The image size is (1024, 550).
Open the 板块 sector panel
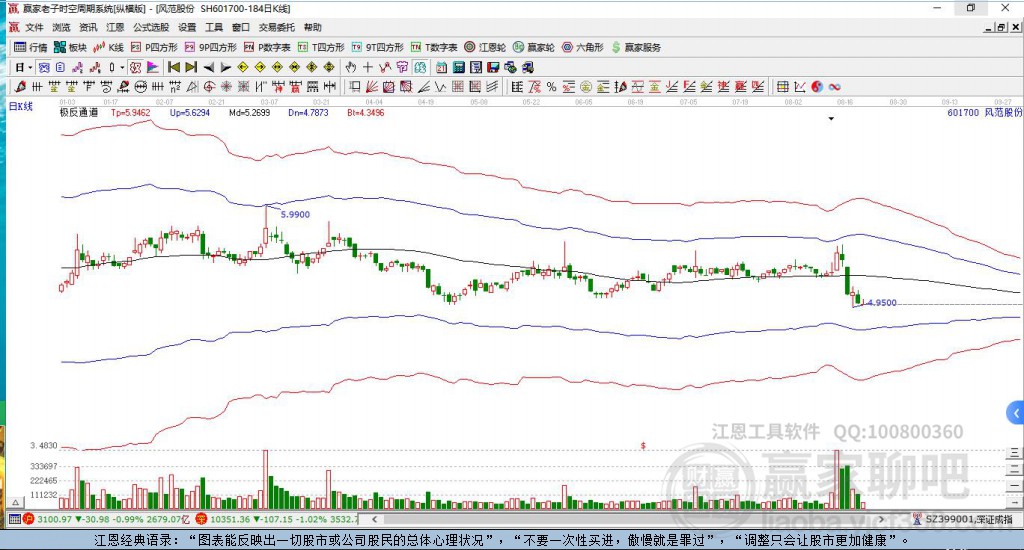point(70,47)
